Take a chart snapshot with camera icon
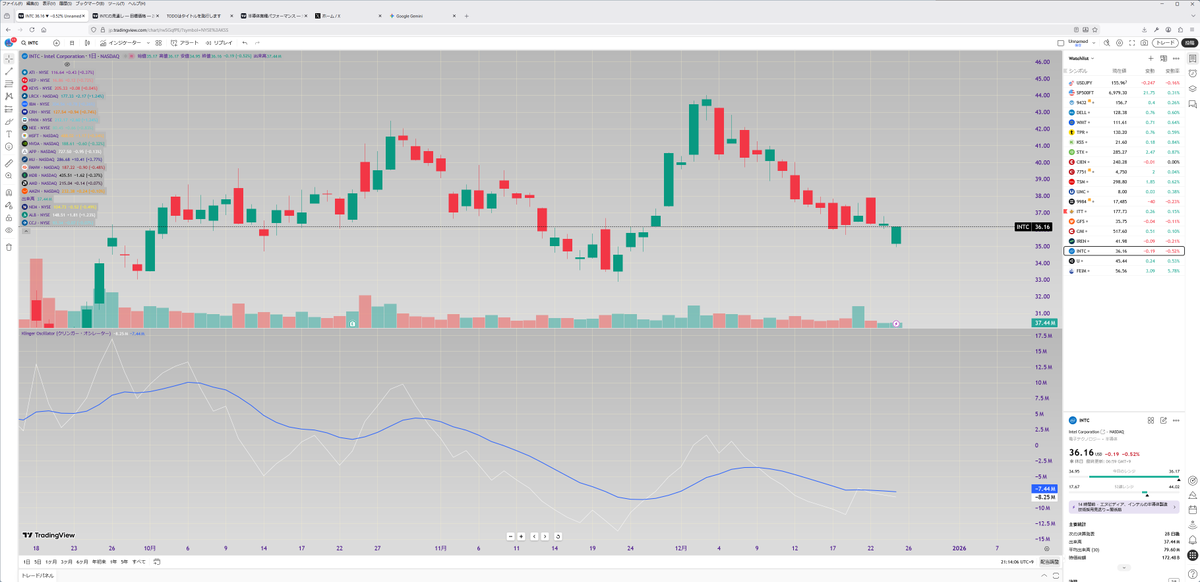This screenshot has height=582, width=1200. click(1144, 43)
